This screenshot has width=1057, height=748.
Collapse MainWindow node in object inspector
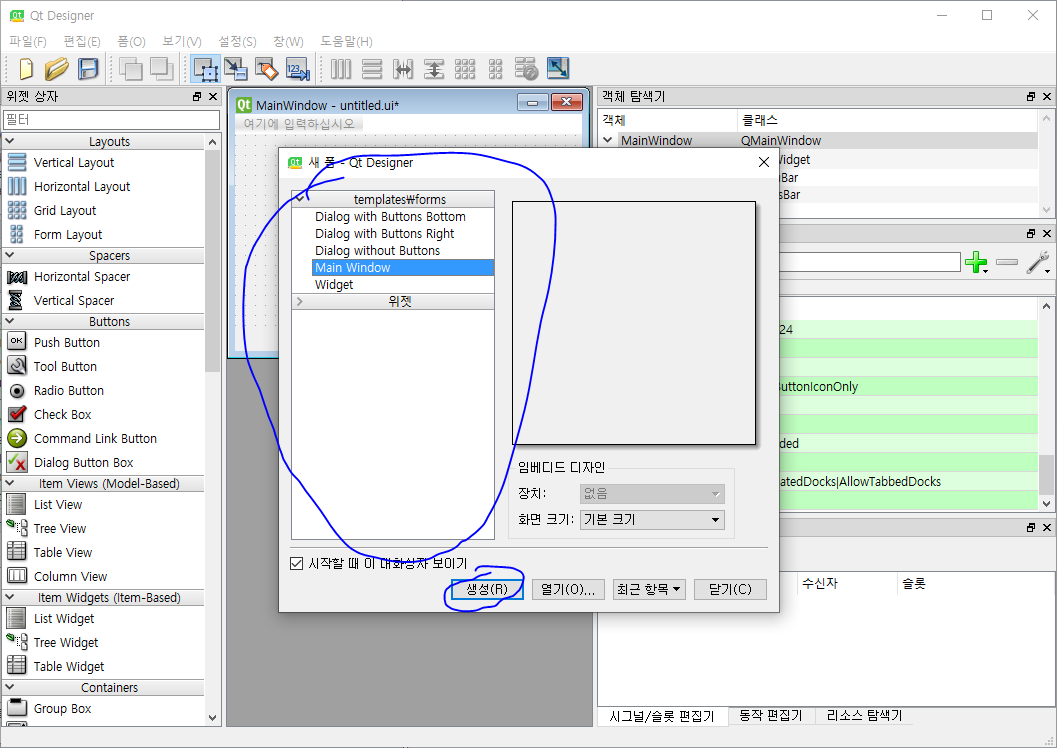pyautogui.click(x=608, y=140)
